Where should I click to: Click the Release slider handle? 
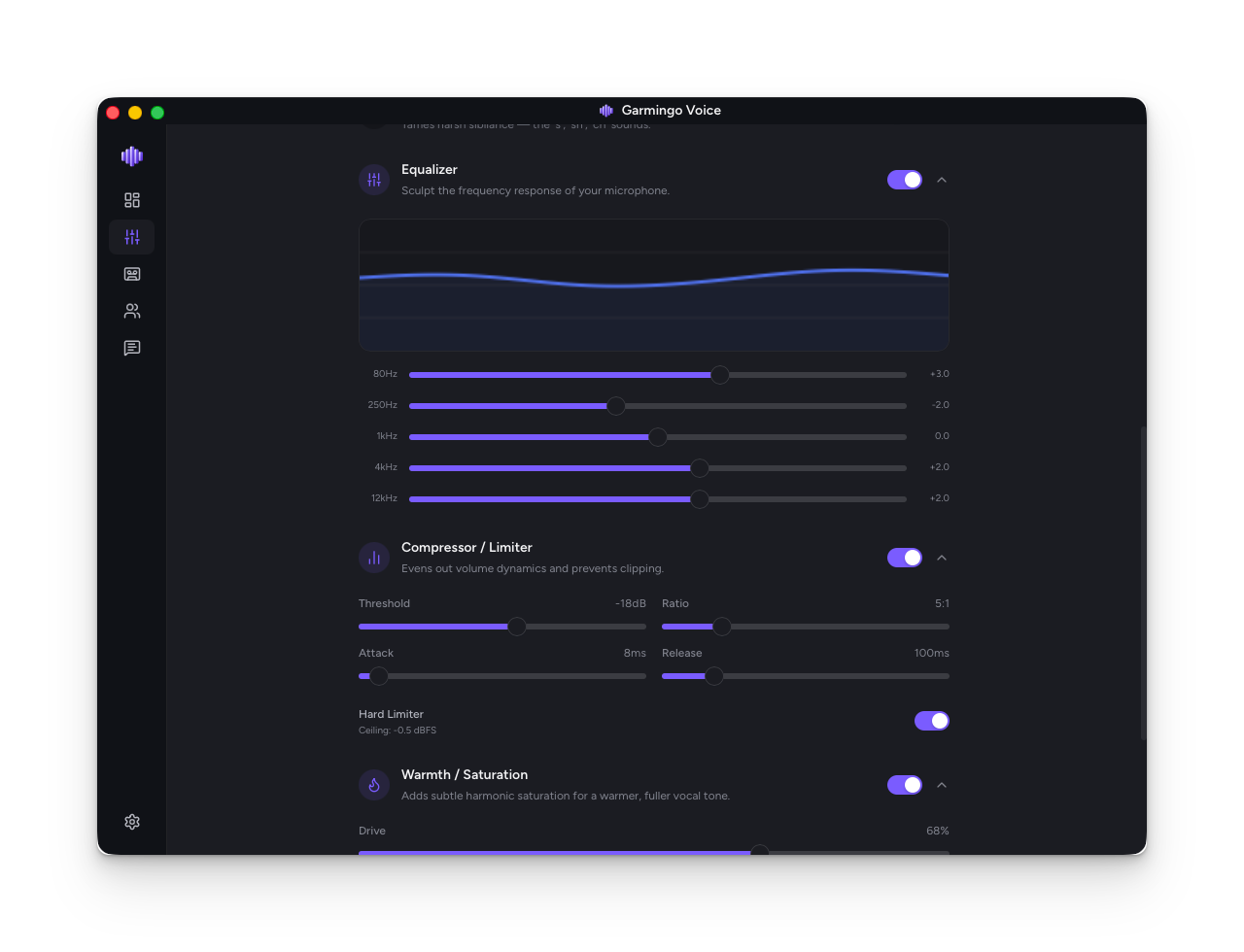[x=714, y=676]
